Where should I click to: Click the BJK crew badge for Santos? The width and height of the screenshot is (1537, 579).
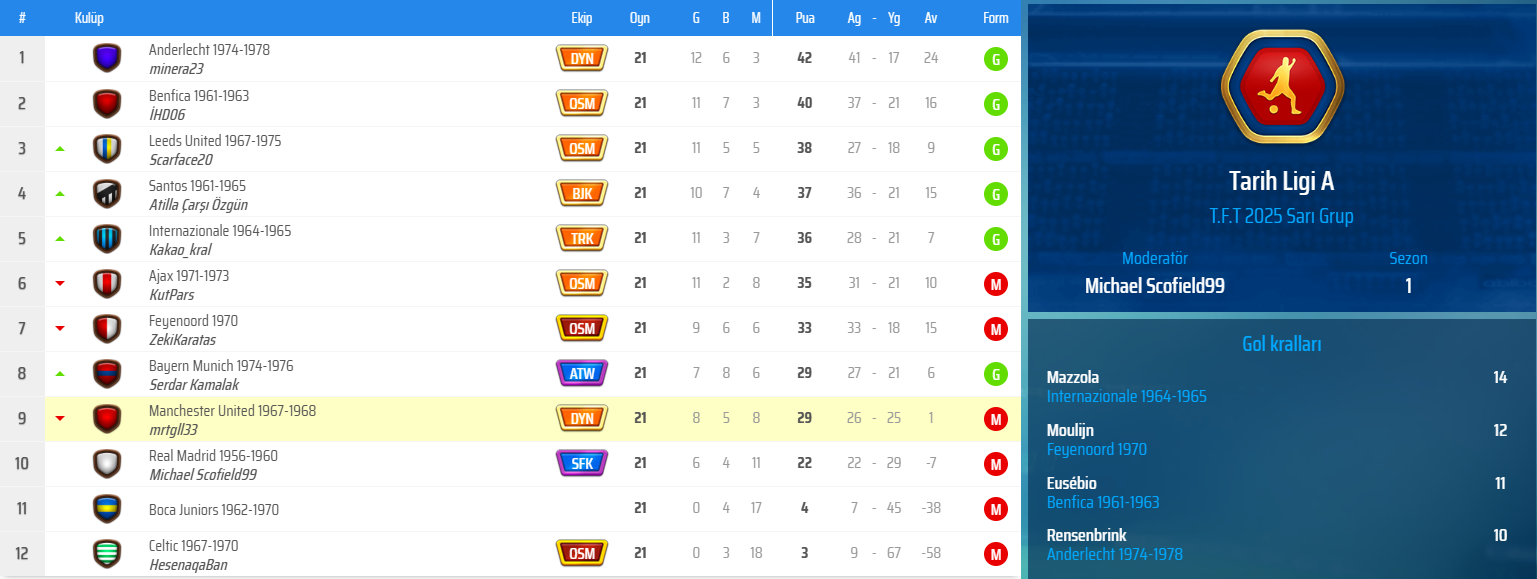click(x=582, y=193)
